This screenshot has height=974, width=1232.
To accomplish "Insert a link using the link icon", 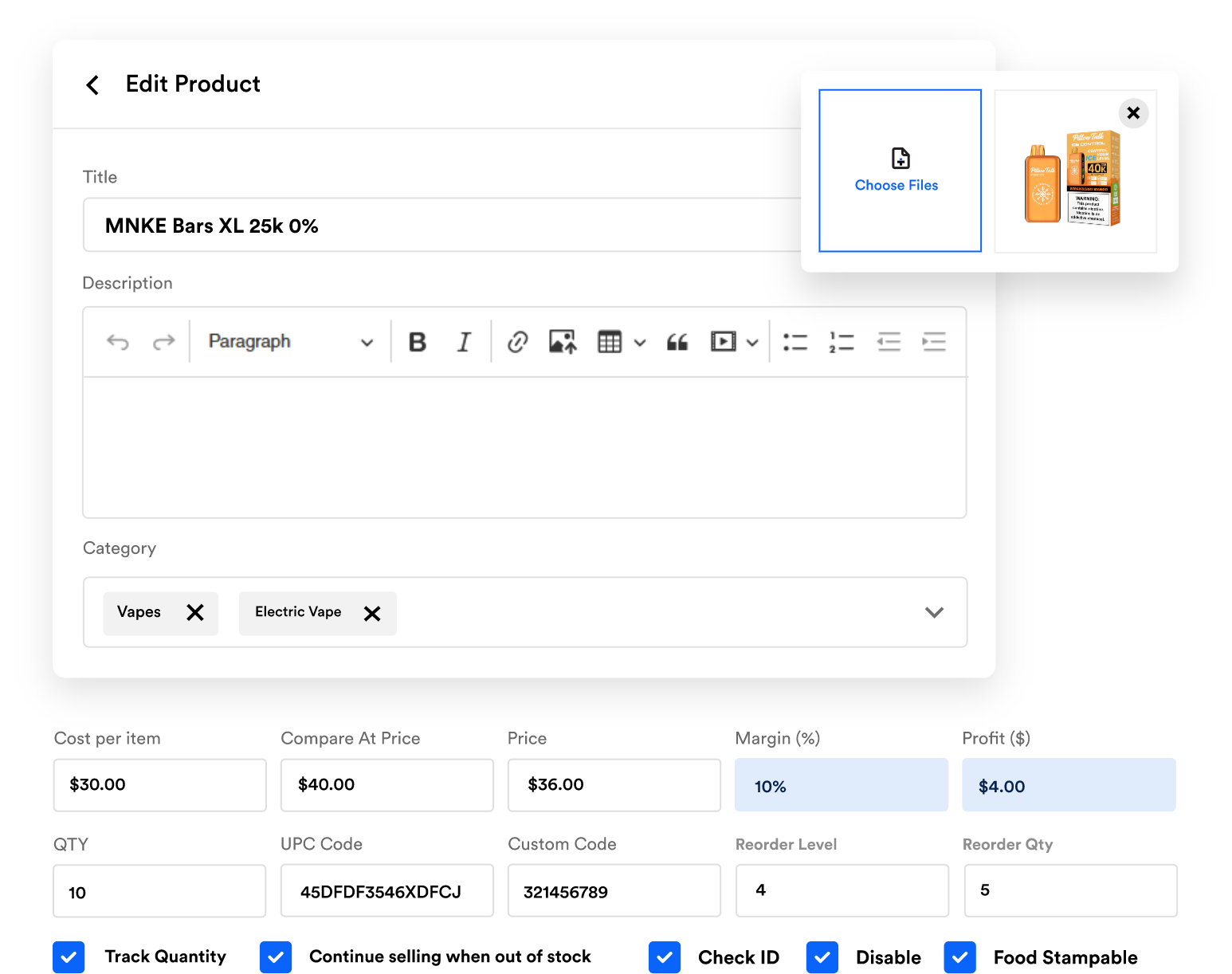I will pos(517,342).
